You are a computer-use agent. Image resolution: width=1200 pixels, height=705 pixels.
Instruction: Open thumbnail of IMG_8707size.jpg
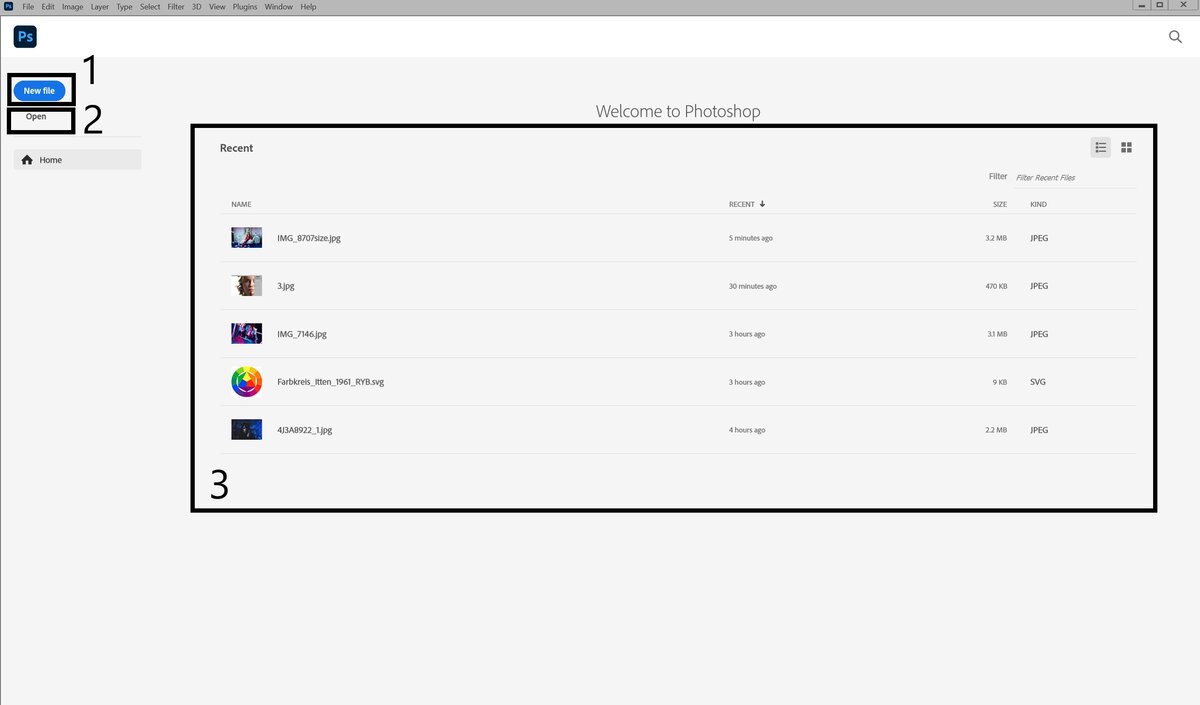coord(246,238)
